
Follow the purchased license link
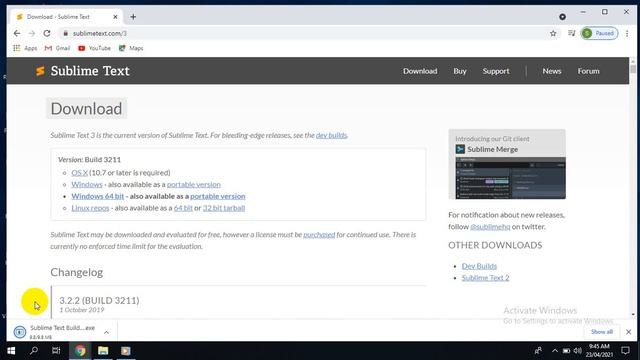(319, 235)
